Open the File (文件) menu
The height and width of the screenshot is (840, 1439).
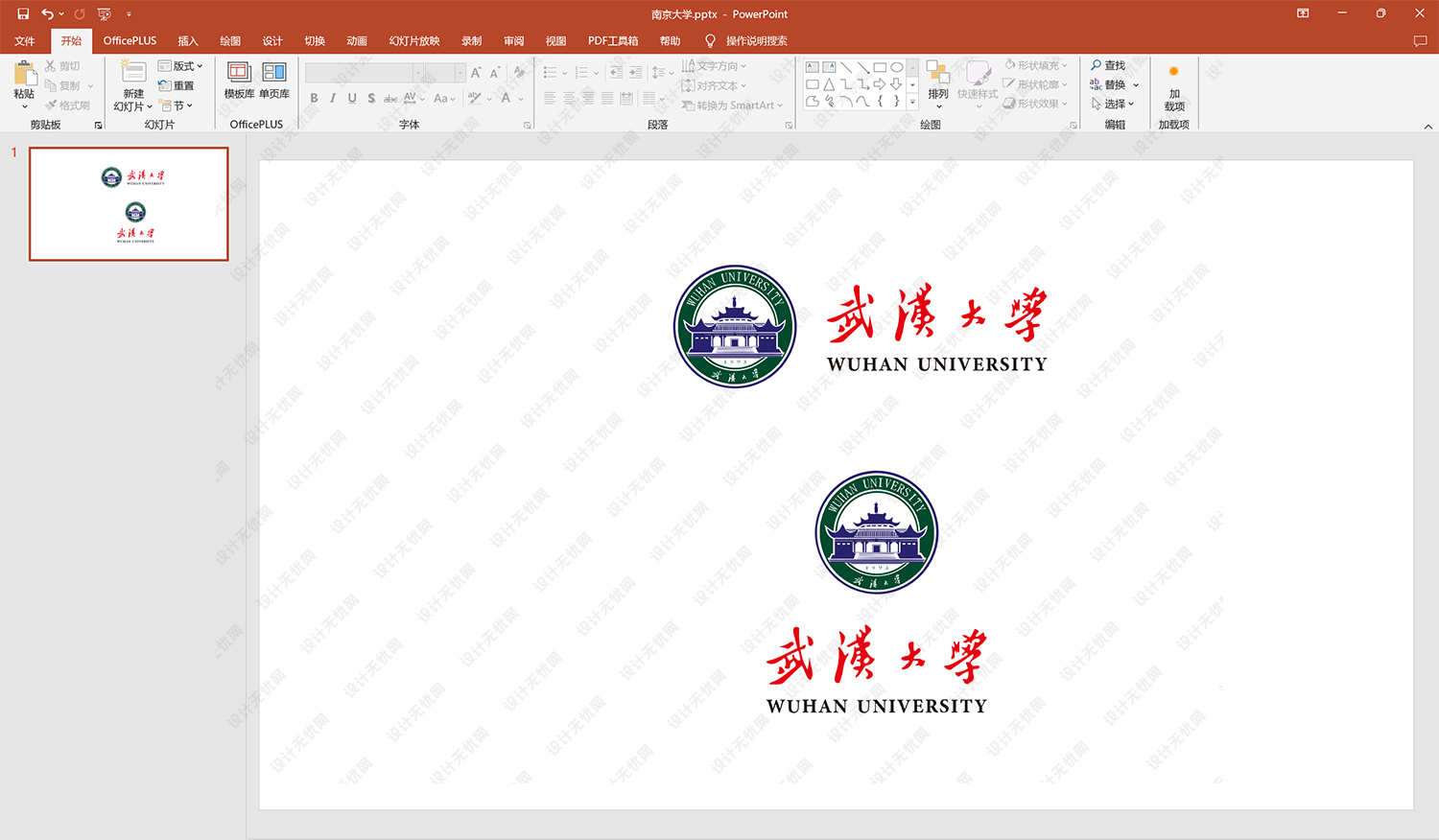25,41
